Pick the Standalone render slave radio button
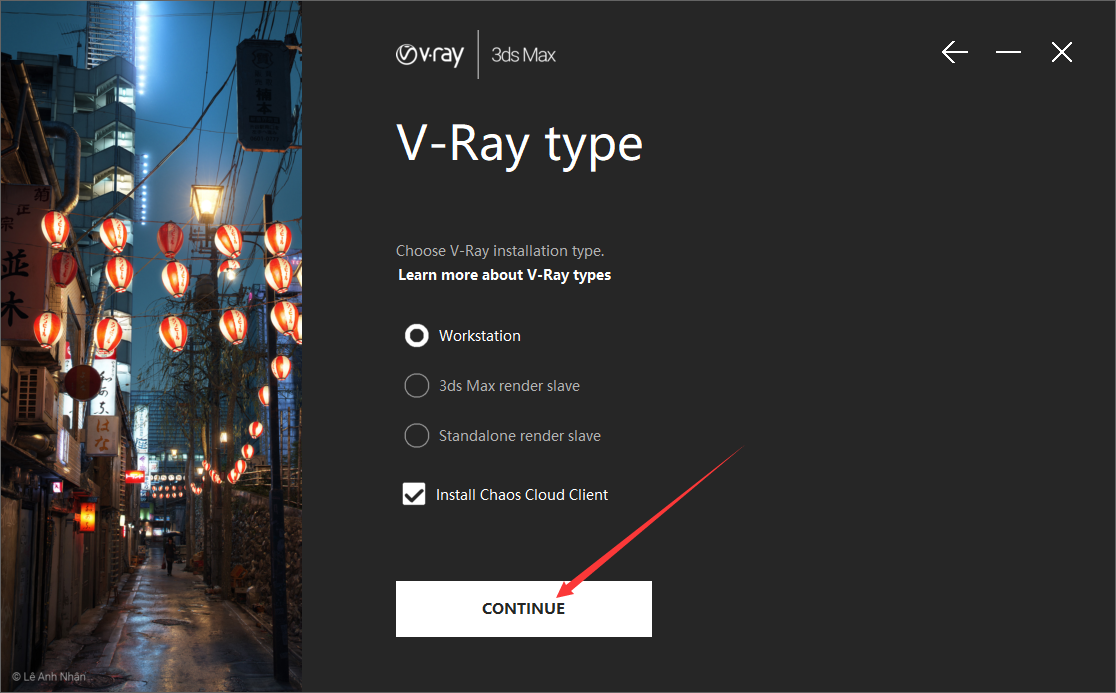Image resolution: width=1116 pixels, height=693 pixels. tap(416, 436)
